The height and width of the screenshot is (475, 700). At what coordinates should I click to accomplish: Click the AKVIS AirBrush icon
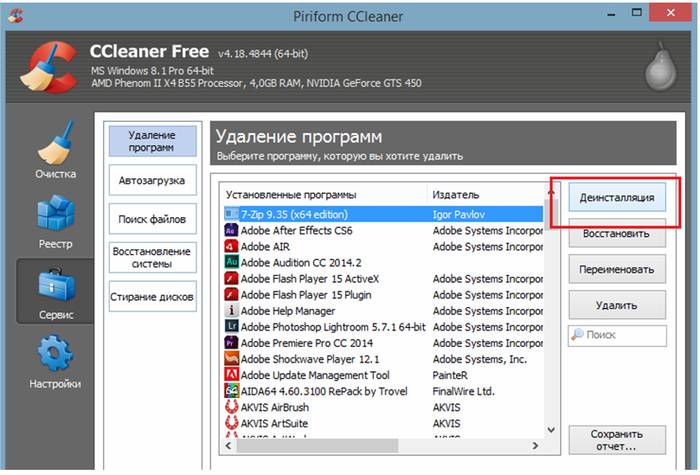coord(231,407)
